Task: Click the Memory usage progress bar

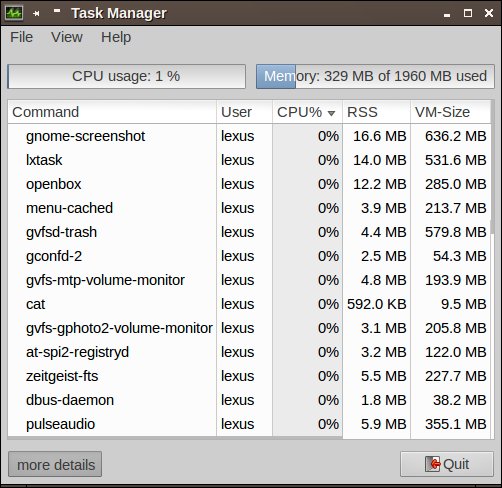Action: pyautogui.click(x=375, y=76)
